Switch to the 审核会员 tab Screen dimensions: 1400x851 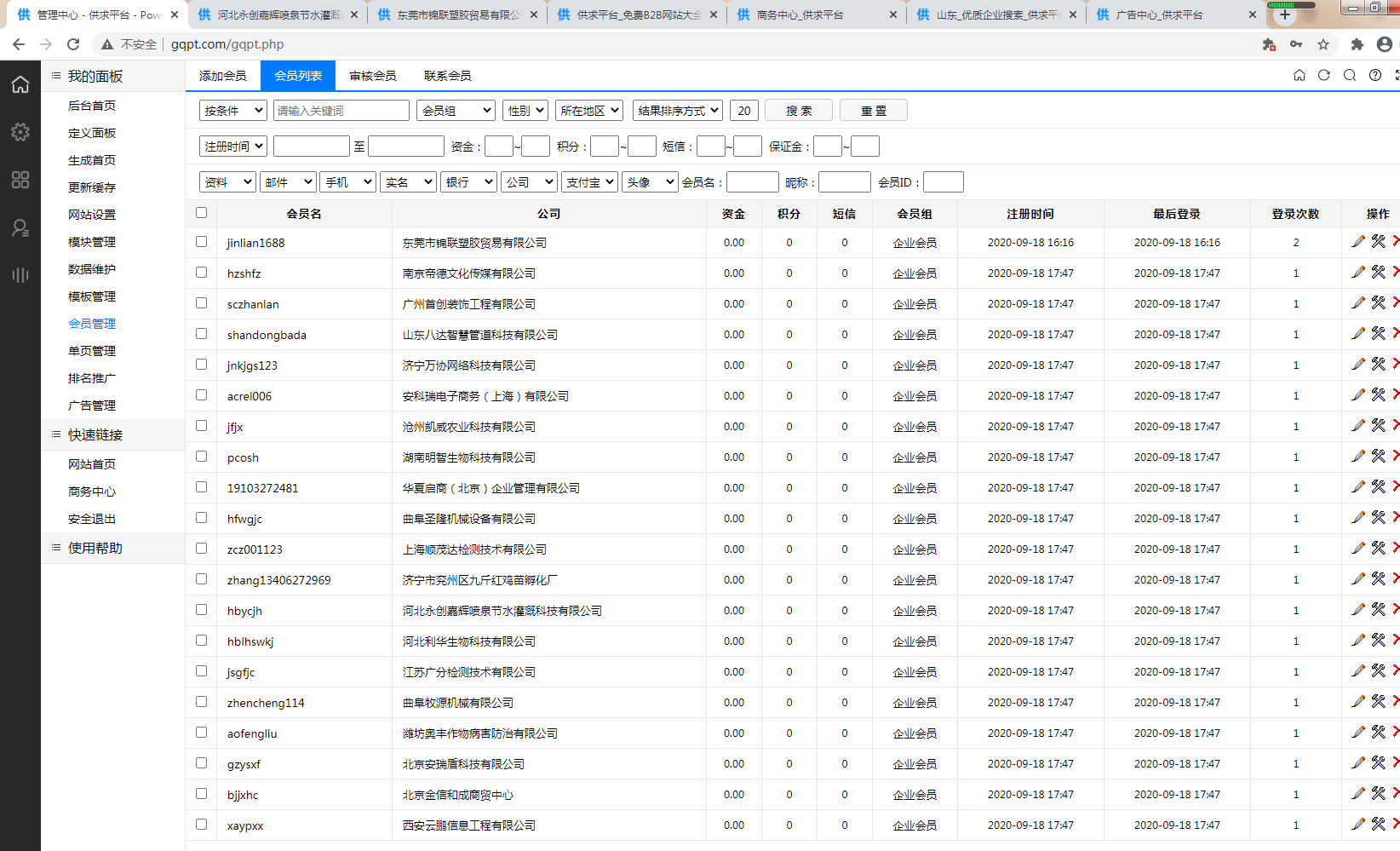(x=373, y=76)
